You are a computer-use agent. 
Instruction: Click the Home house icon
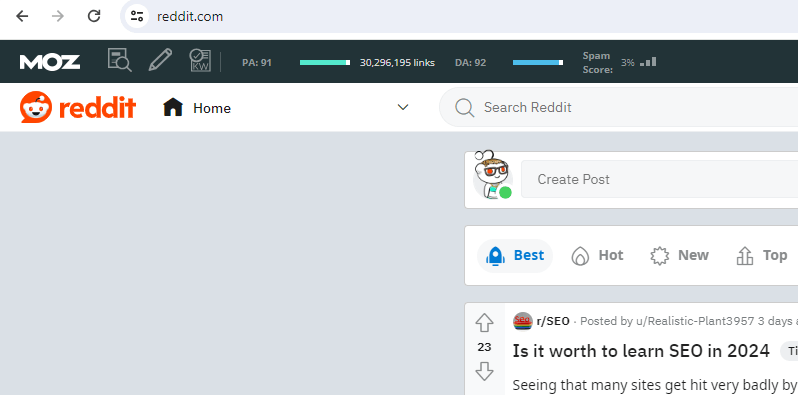(x=173, y=107)
